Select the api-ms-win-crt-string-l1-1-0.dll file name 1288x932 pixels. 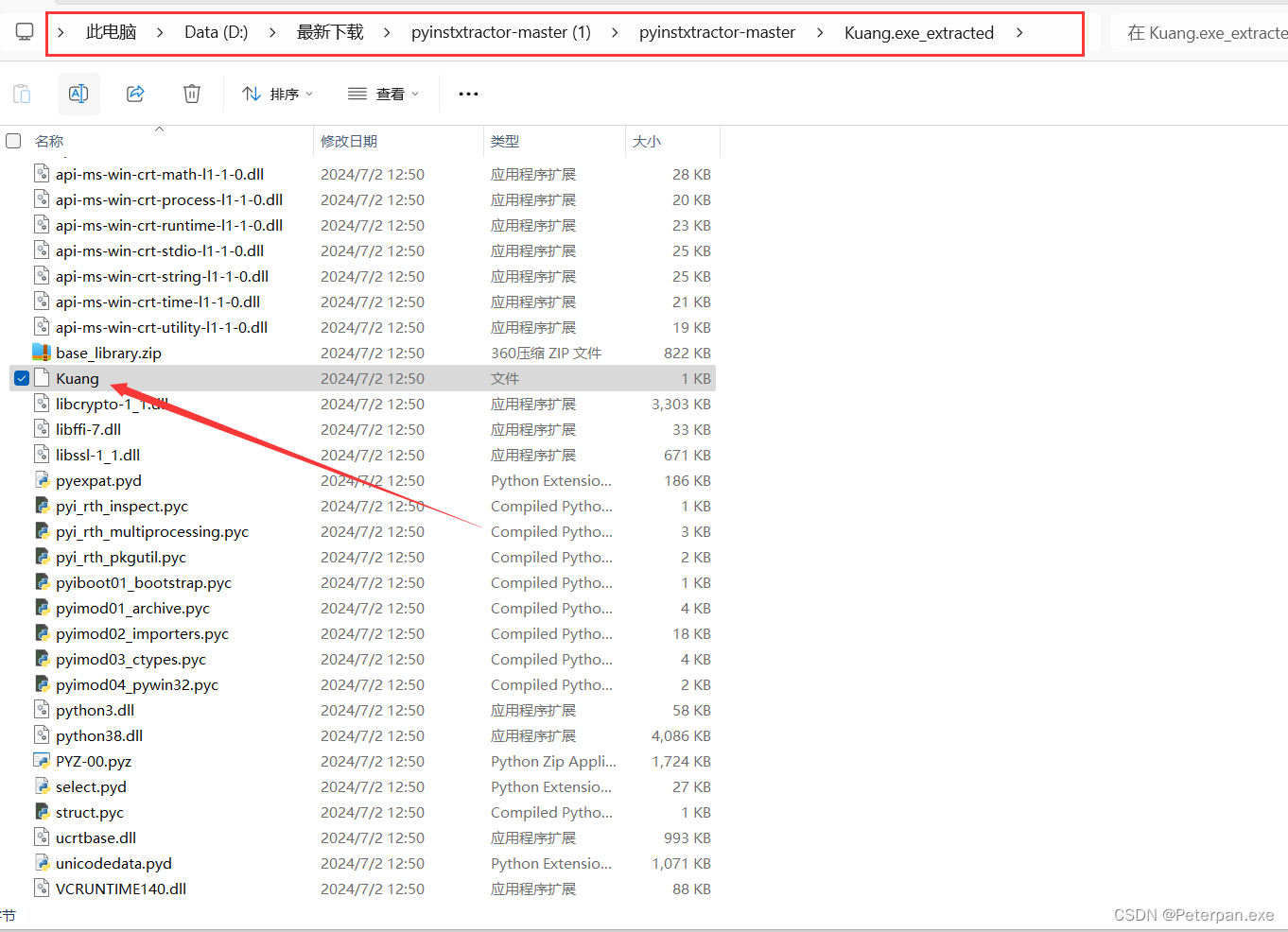coord(163,276)
